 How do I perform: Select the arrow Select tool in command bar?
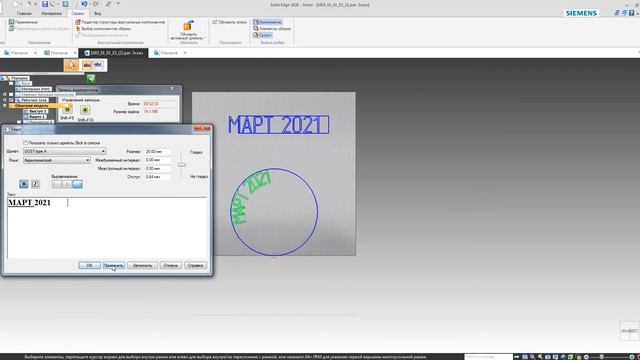point(72,65)
